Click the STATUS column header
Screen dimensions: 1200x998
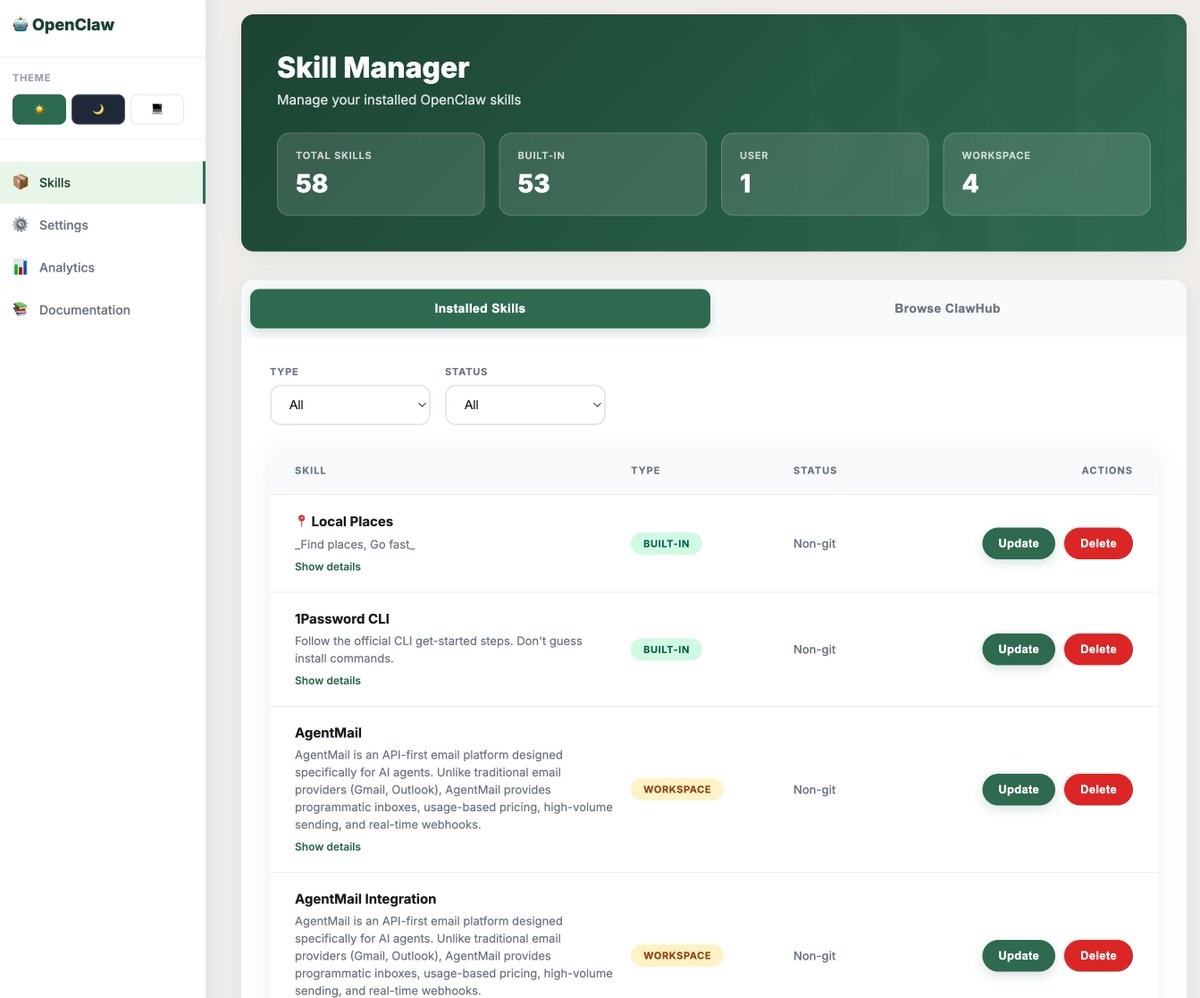click(815, 470)
